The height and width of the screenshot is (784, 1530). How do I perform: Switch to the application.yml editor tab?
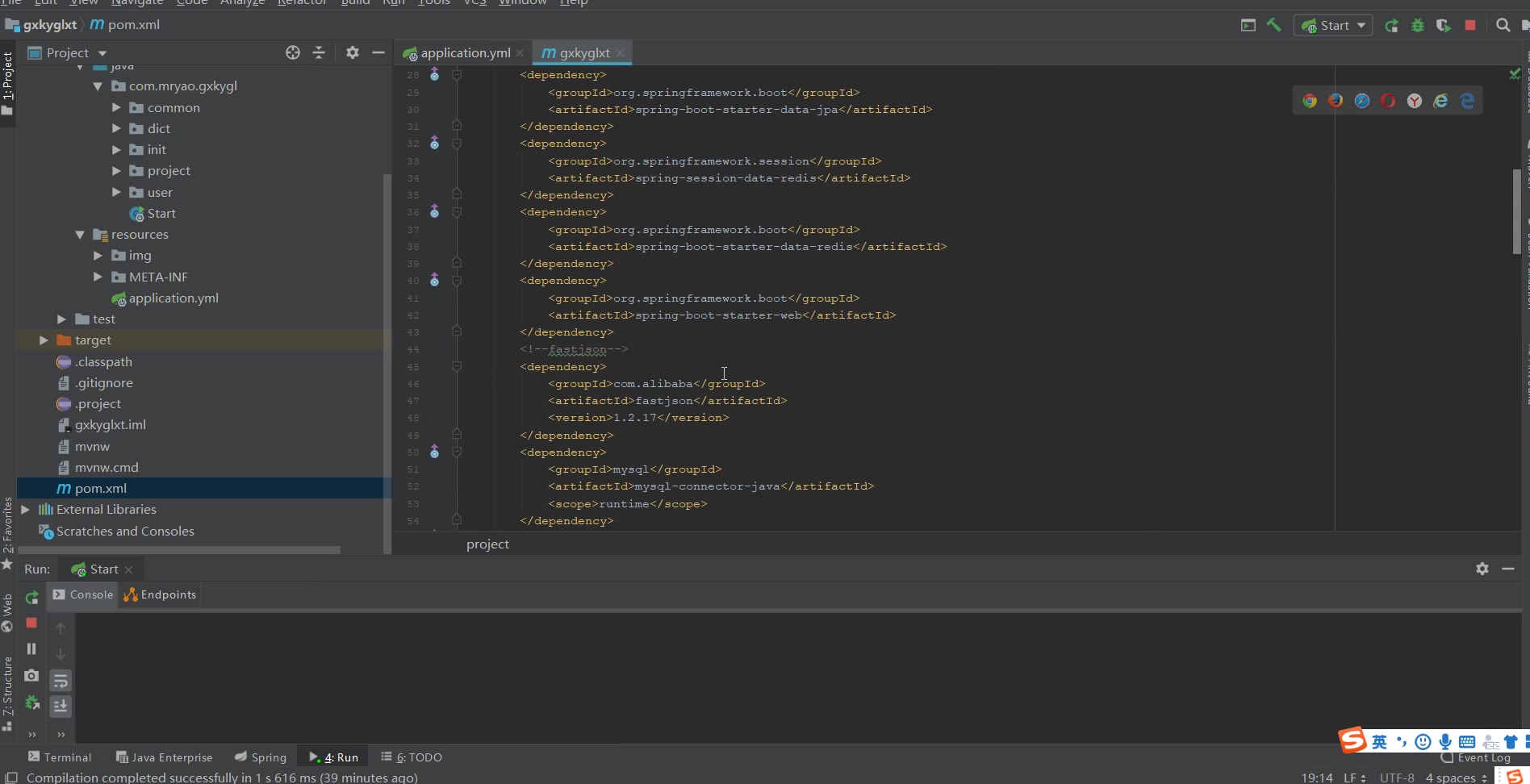coord(465,53)
